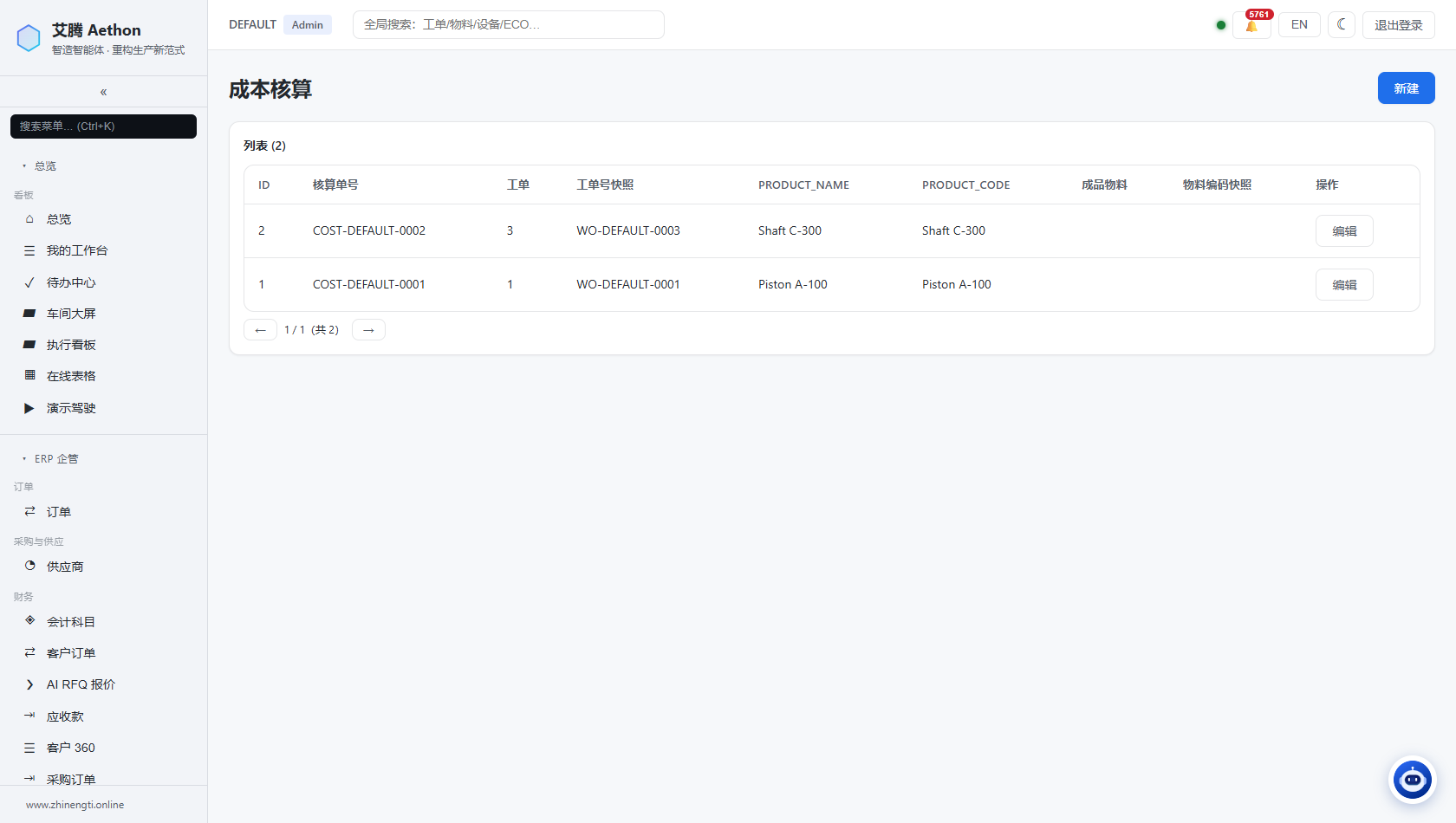Open the notification bell icon
1456x823 pixels.
click(x=1251, y=25)
